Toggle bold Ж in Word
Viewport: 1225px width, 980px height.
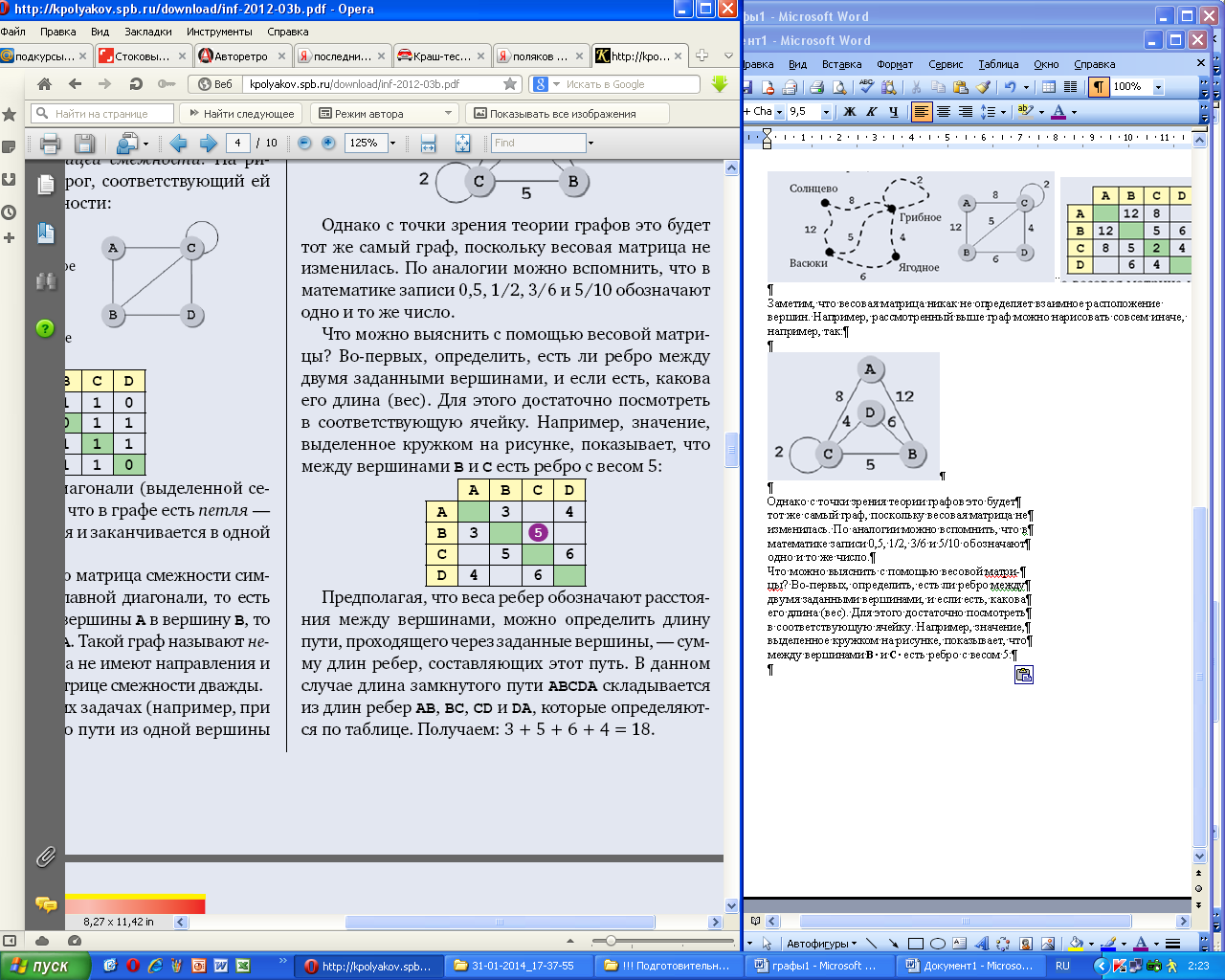point(849,112)
